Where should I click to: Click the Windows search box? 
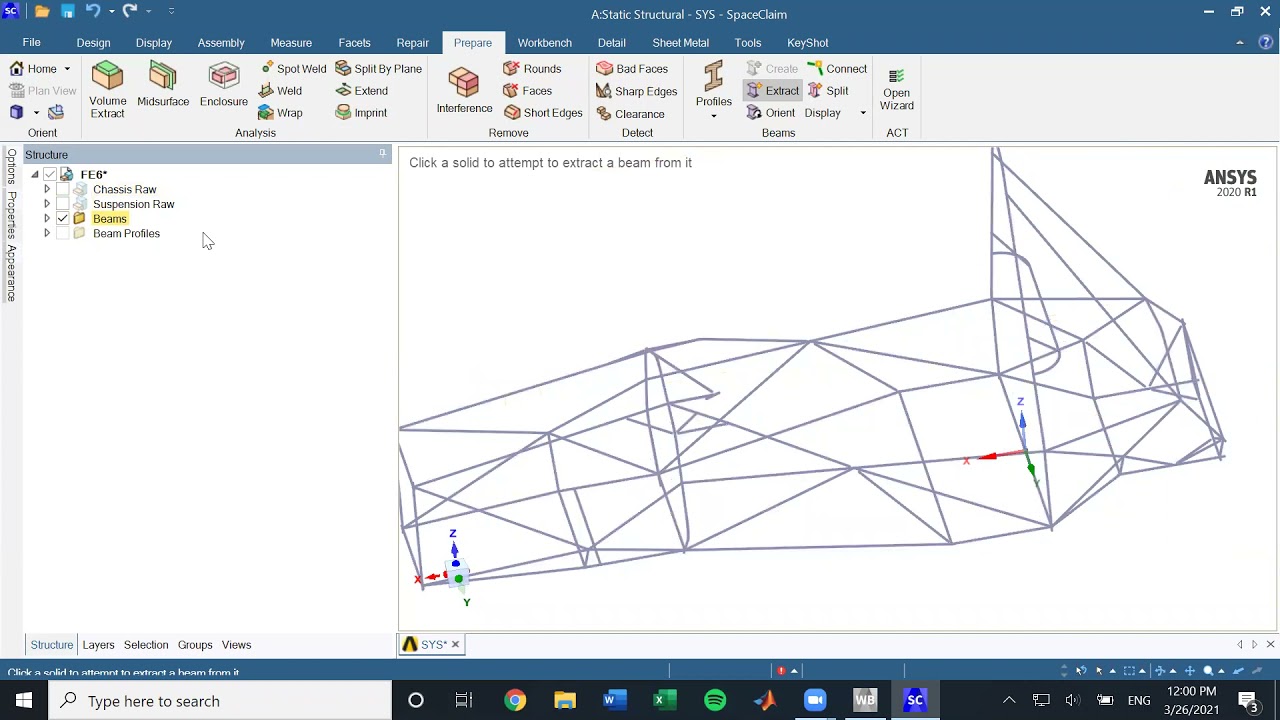(x=221, y=701)
